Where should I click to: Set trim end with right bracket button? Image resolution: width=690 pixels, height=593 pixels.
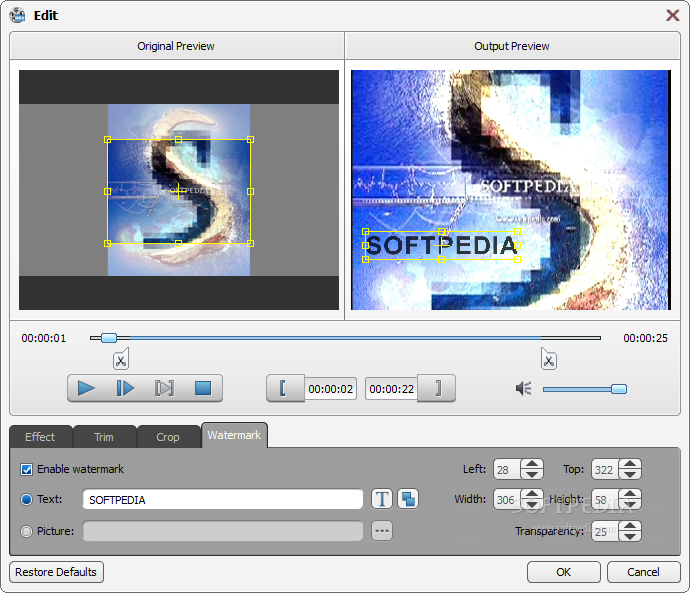(x=437, y=388)
